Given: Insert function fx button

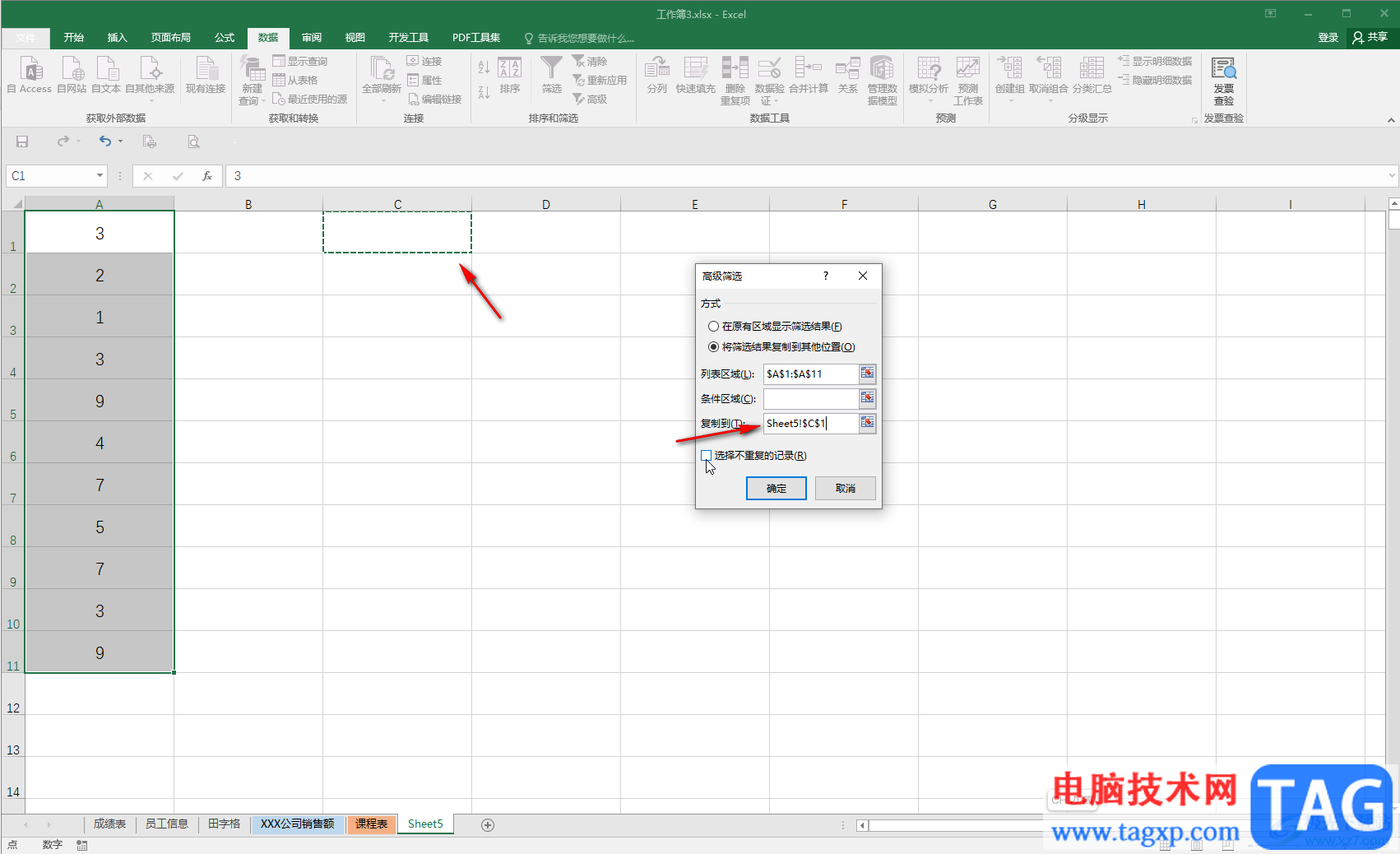Looking at the screenshot, I should point(207,176).
